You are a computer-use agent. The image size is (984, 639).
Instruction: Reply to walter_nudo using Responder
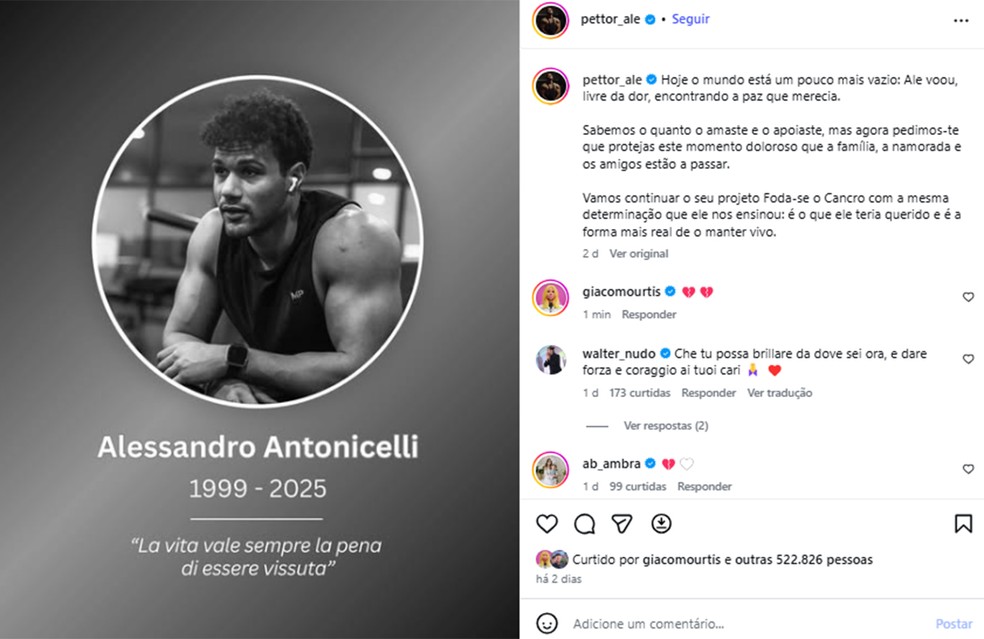tap(708, 392)
